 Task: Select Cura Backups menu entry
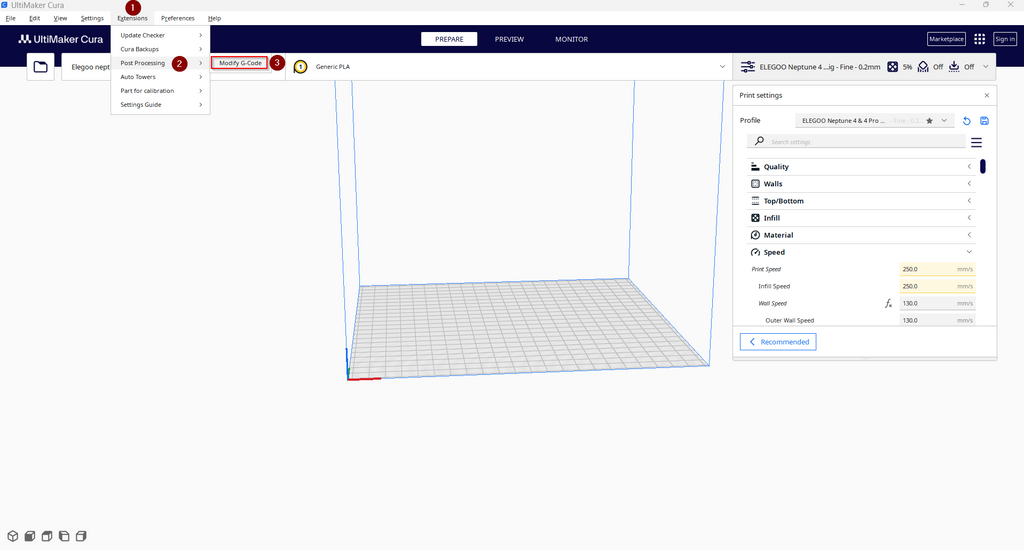(160, 49)
